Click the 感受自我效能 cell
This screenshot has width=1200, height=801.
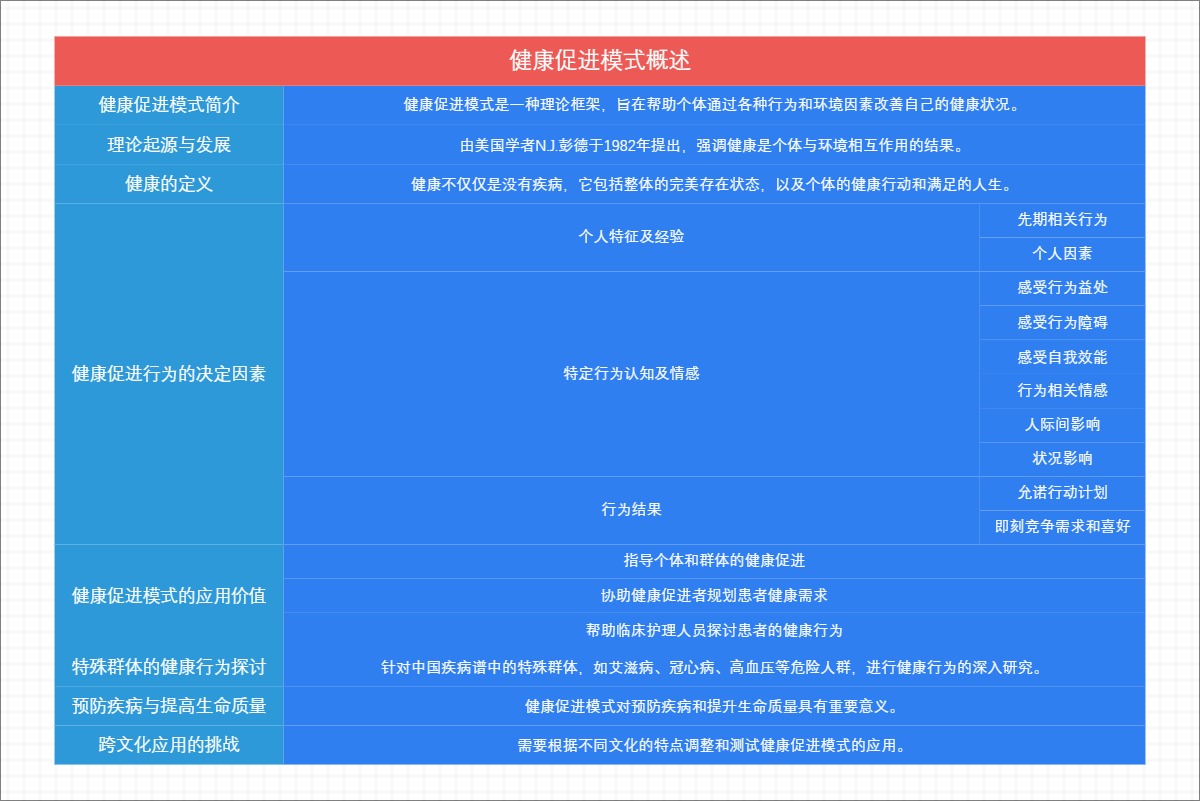1060,357
